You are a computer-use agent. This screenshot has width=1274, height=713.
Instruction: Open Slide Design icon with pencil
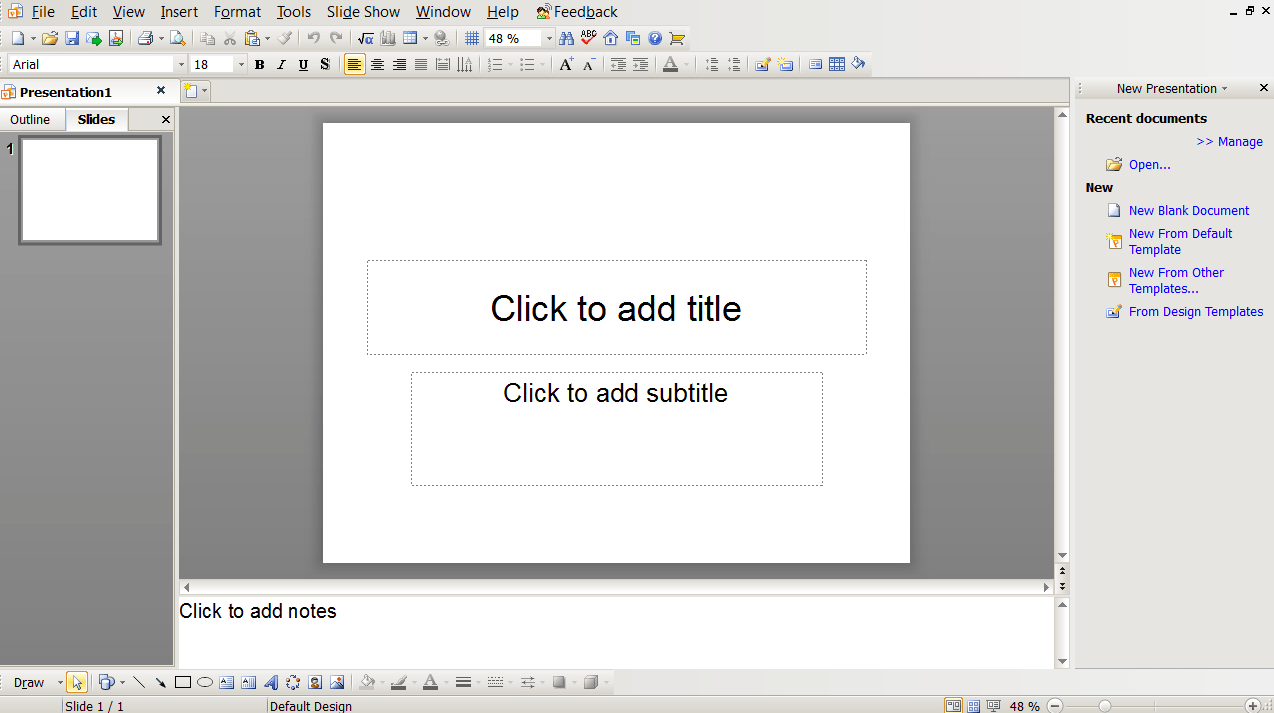click(763, 64)
